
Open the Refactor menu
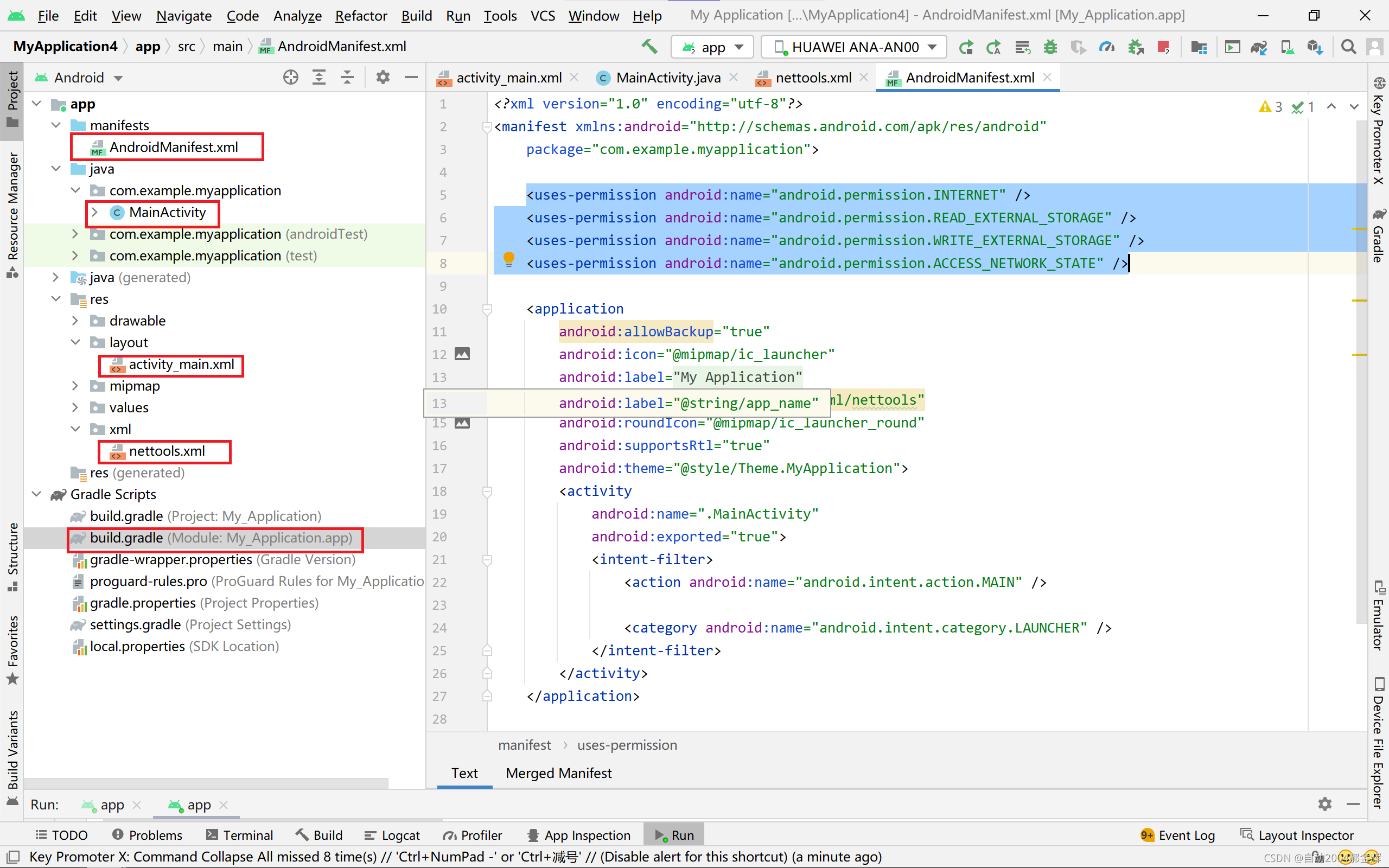(x=360, y=16)
